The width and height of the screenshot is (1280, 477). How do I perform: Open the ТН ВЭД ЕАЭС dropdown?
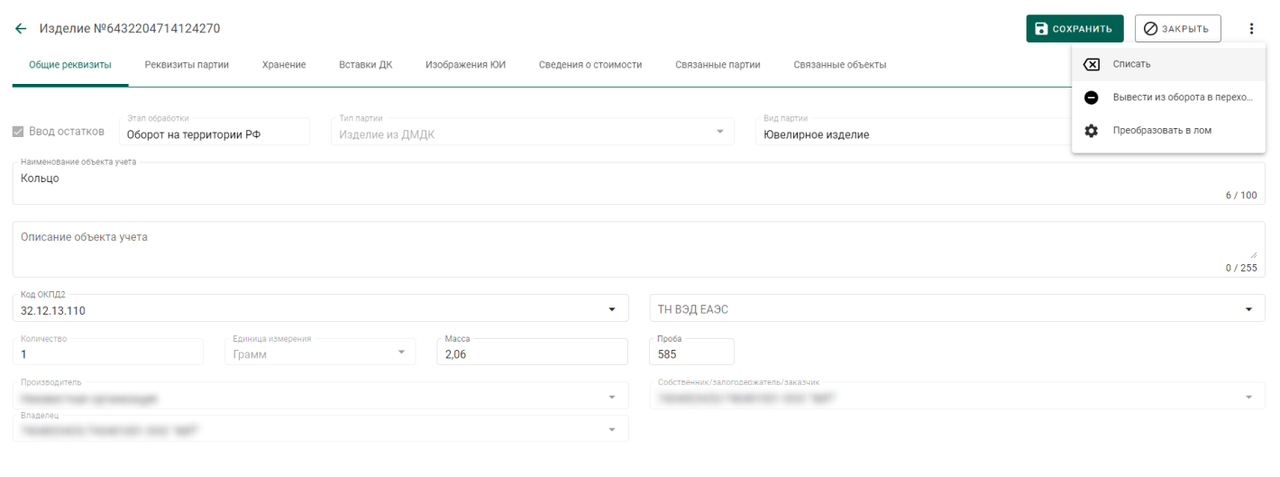(x=958, y=309)
